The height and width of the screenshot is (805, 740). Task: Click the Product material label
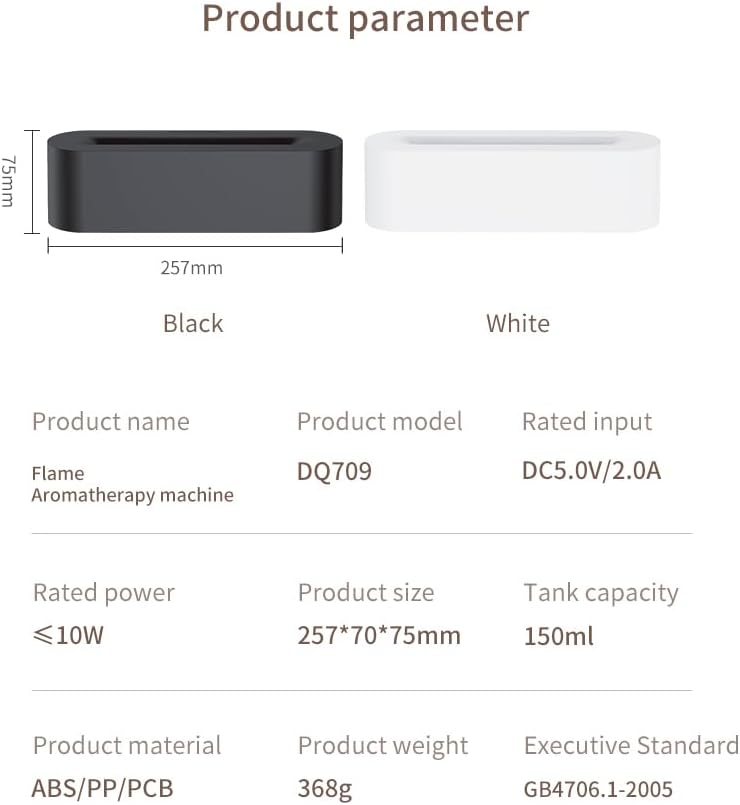[x=127, y=745]
